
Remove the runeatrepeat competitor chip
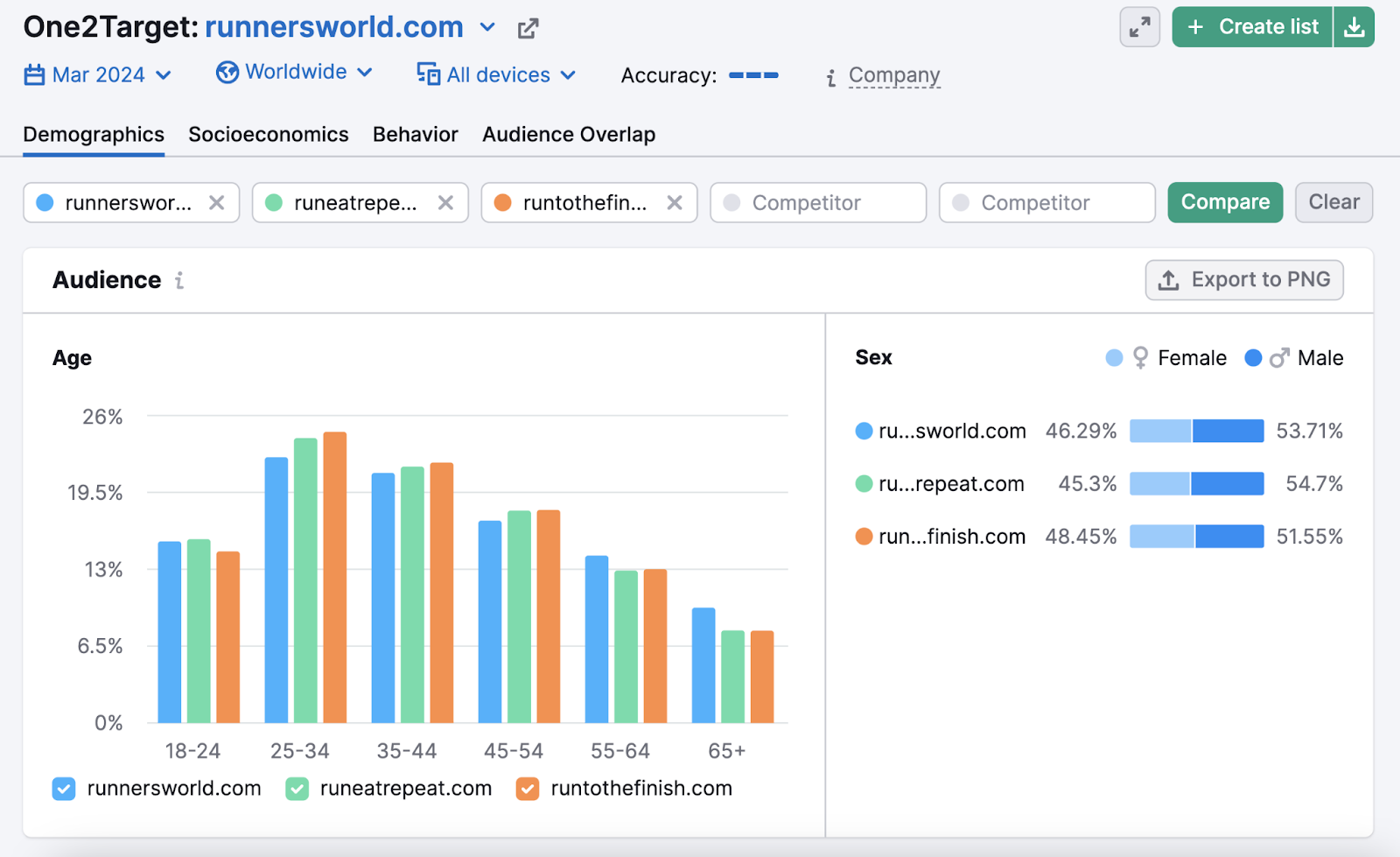(445, 203)
